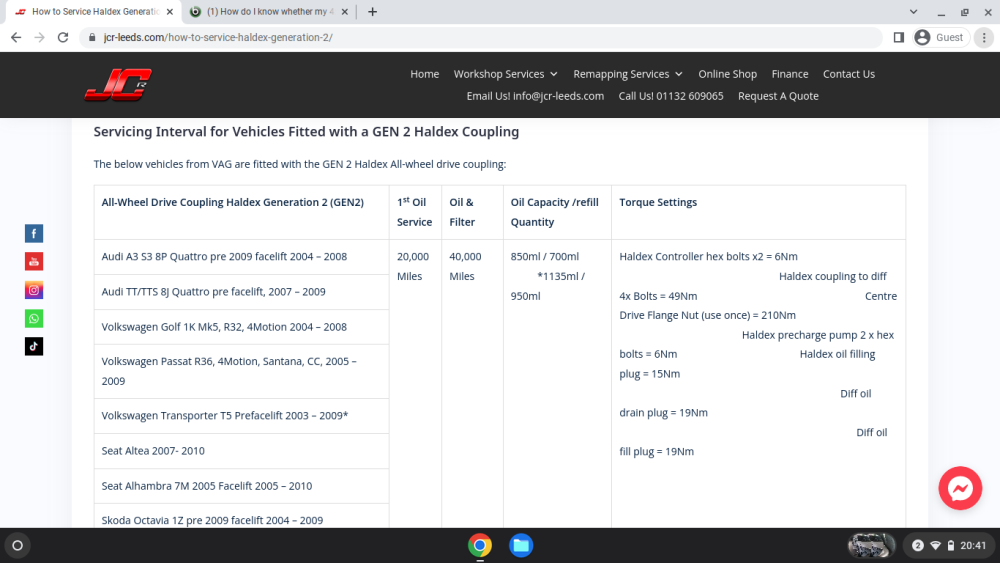Open the Instagram social sidebar icon

click(x=34, y=290)
